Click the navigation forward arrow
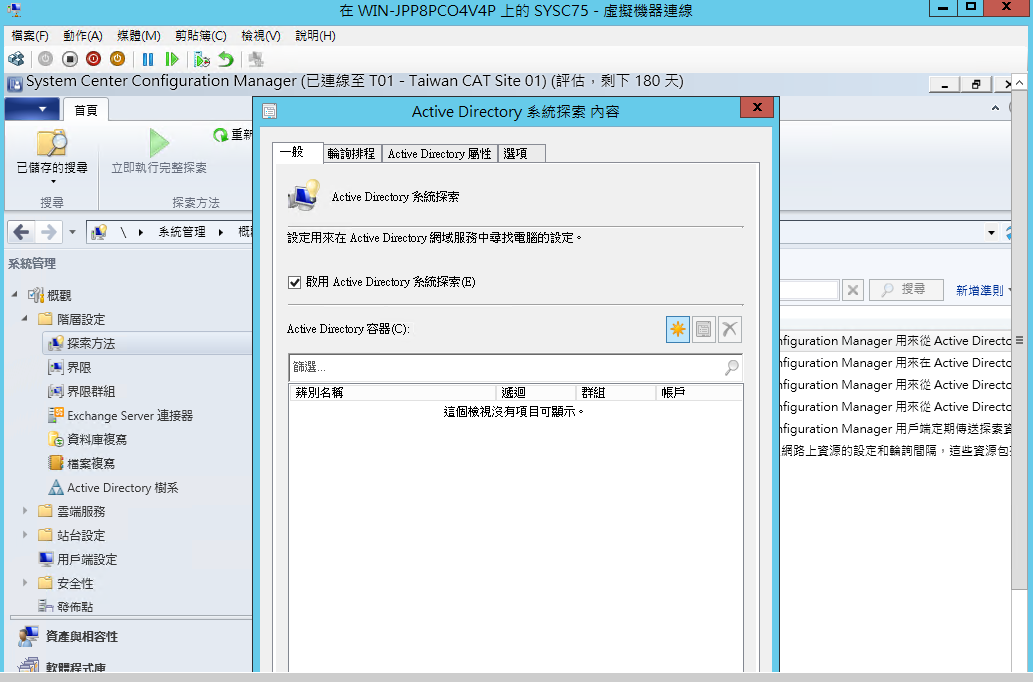1033x682 pixels. click(x=48, y=232)
